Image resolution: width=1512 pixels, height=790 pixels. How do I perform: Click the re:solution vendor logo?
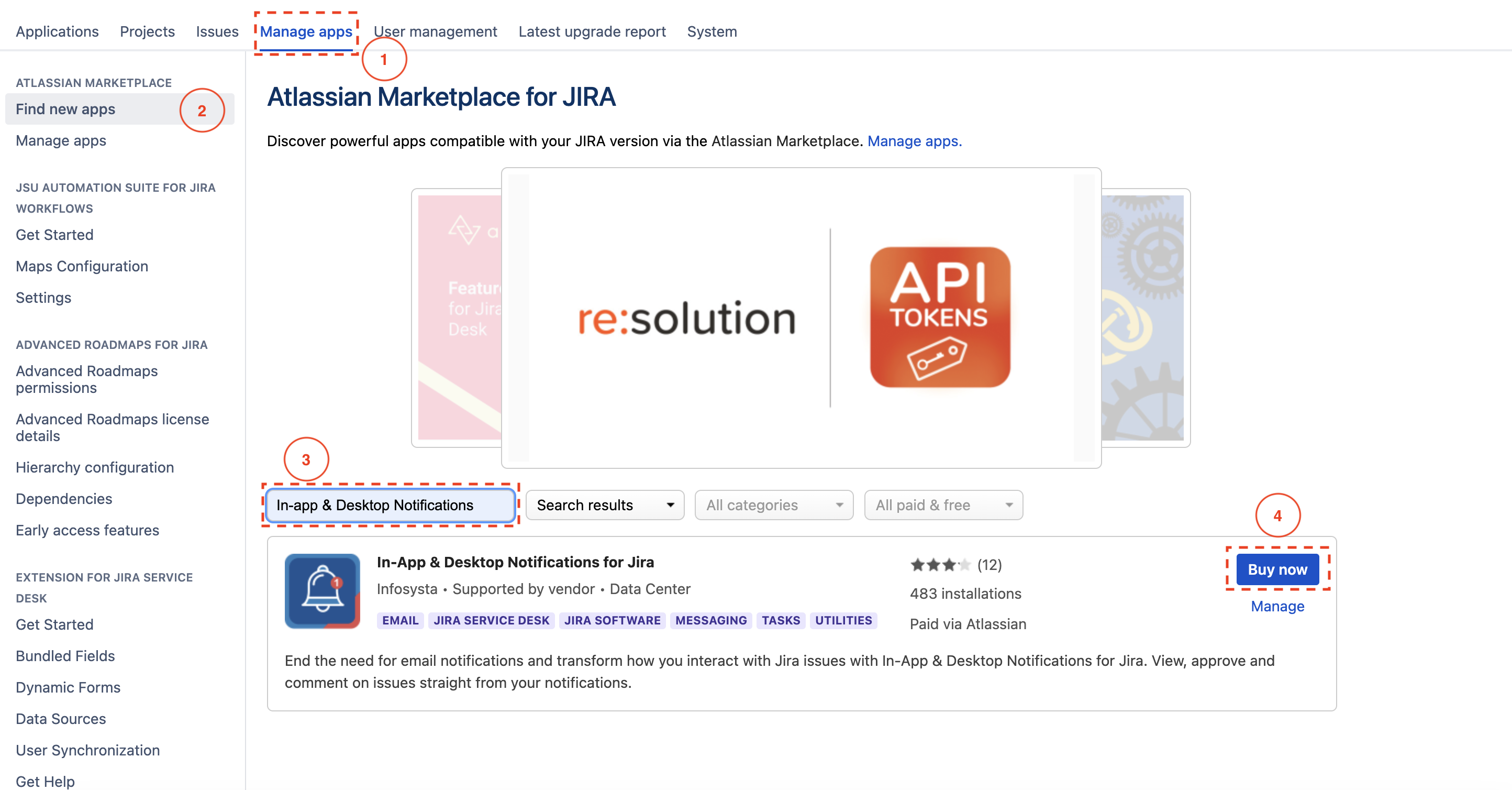click(x=685, y=318)
